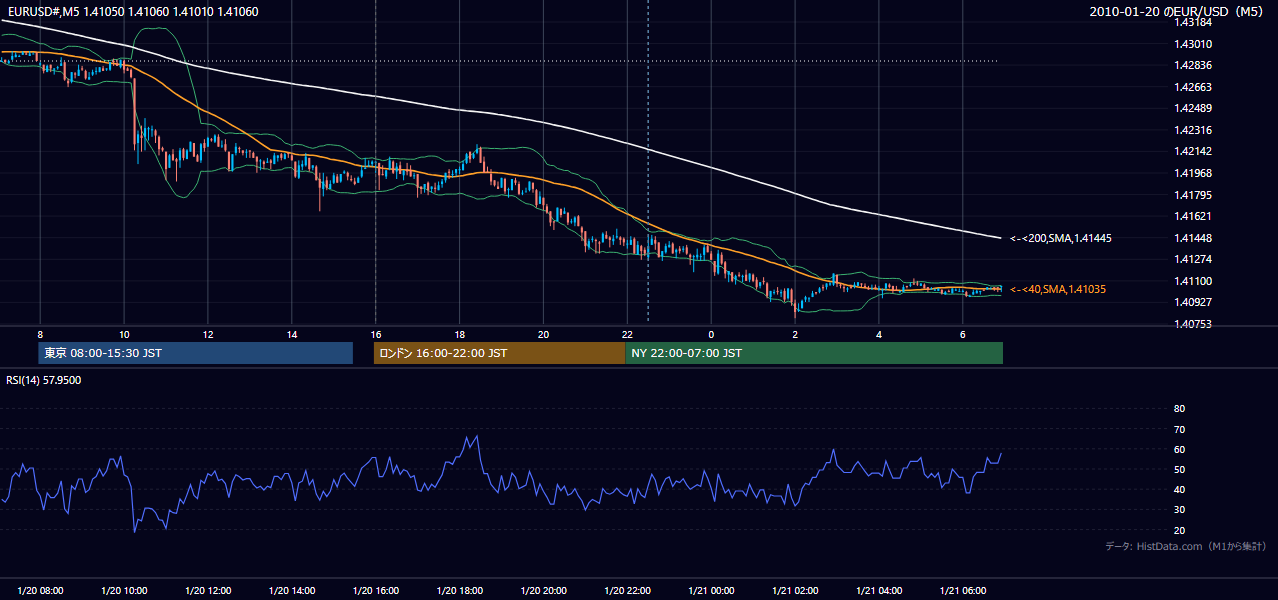The height and width of the screenshot is (600, 1278).
Task: Click price axis value 1.43010
Action: [1192, 44]
